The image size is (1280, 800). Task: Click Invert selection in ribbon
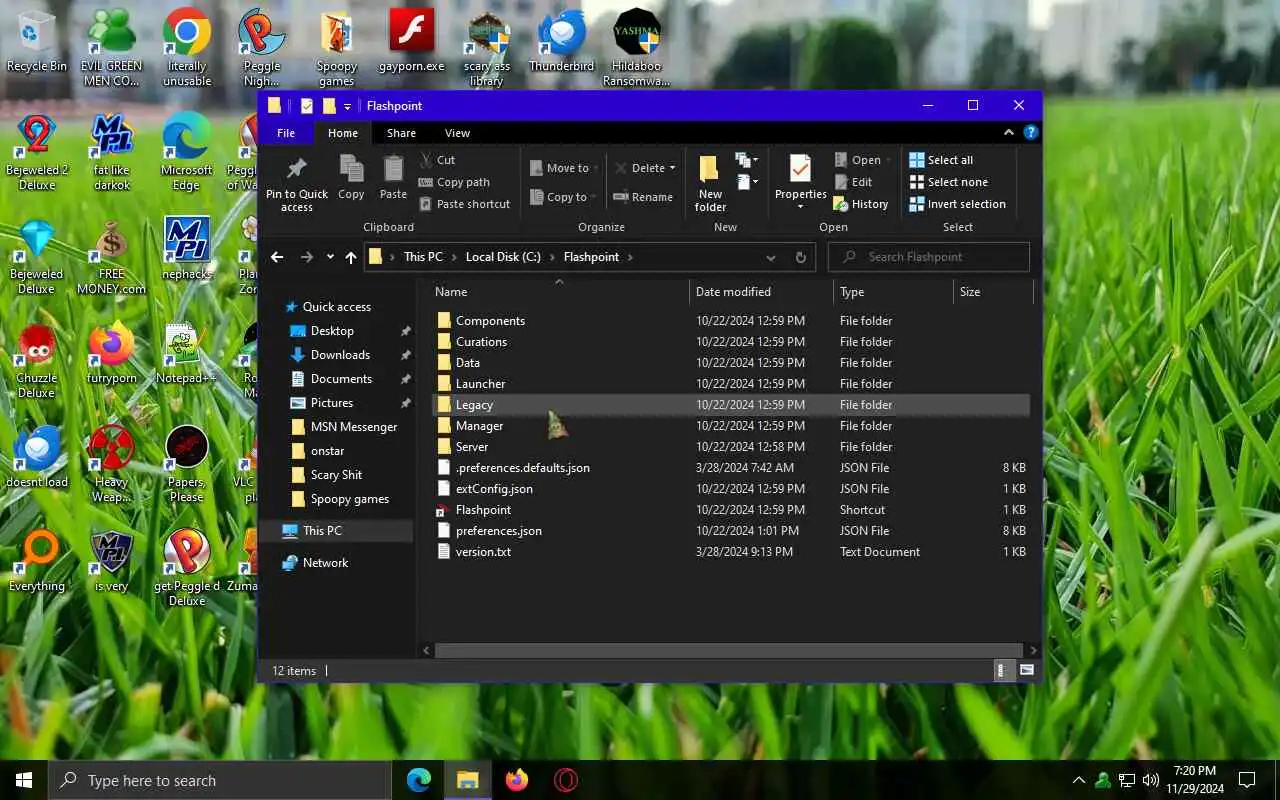tap(957, 204)
